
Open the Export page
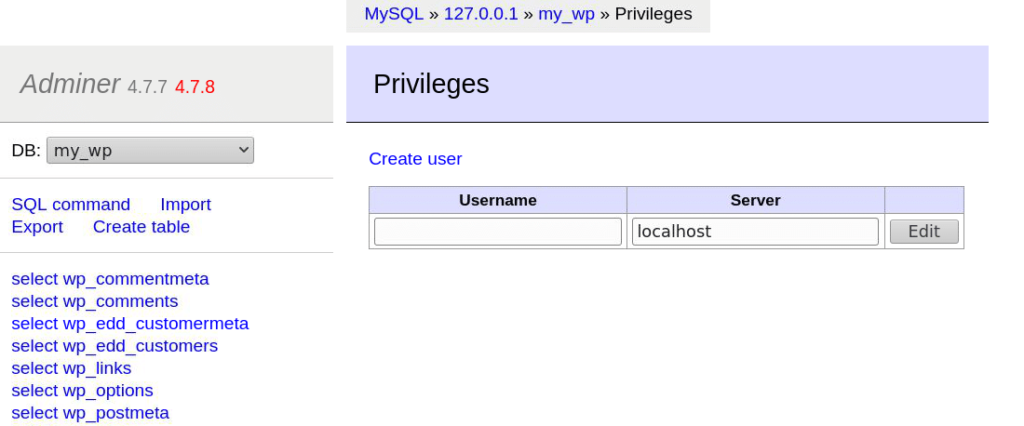37,227
